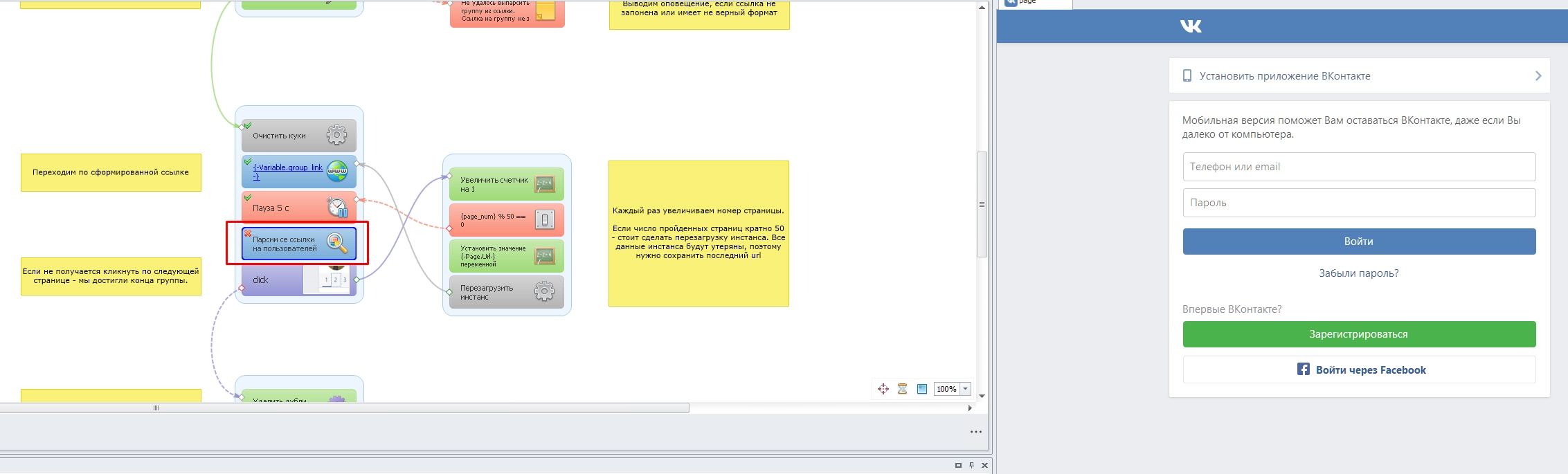Select the Перезагрузить инстанс node
Image resolution: width=1568 pixels, height=474 pixels.
(507, 292)
